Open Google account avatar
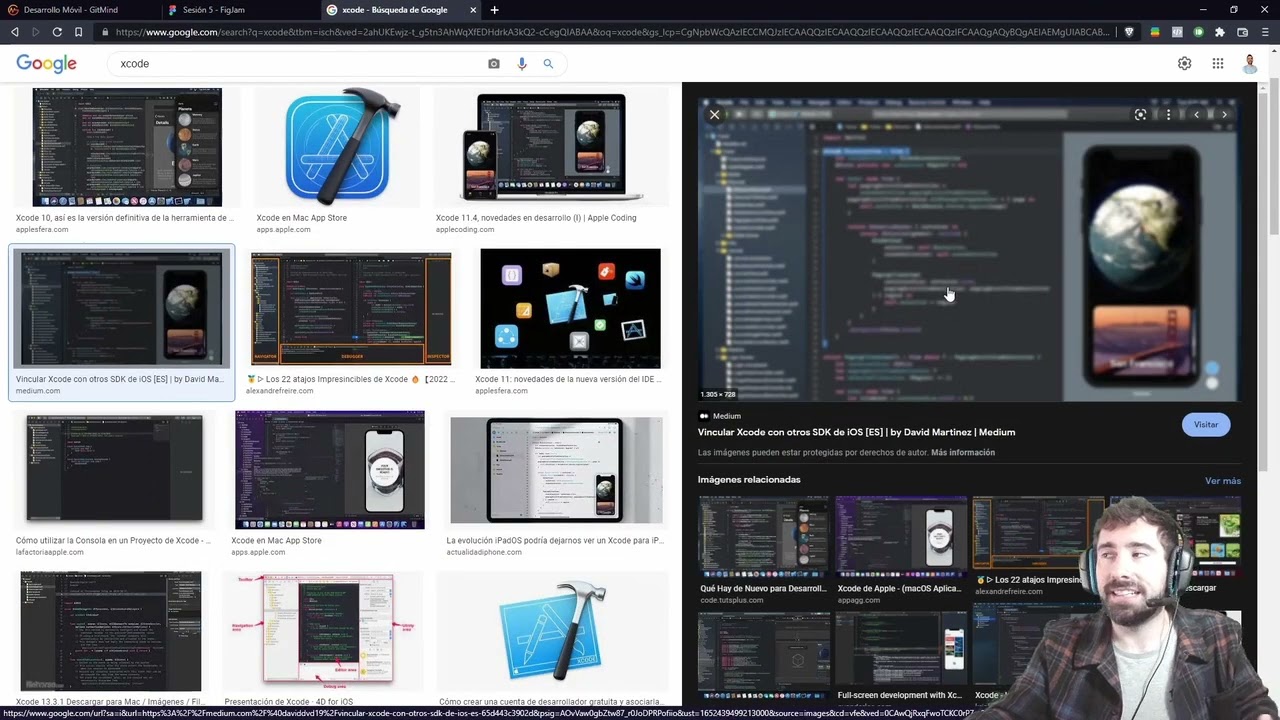Screen dimensions: 1280x720 1250,63
